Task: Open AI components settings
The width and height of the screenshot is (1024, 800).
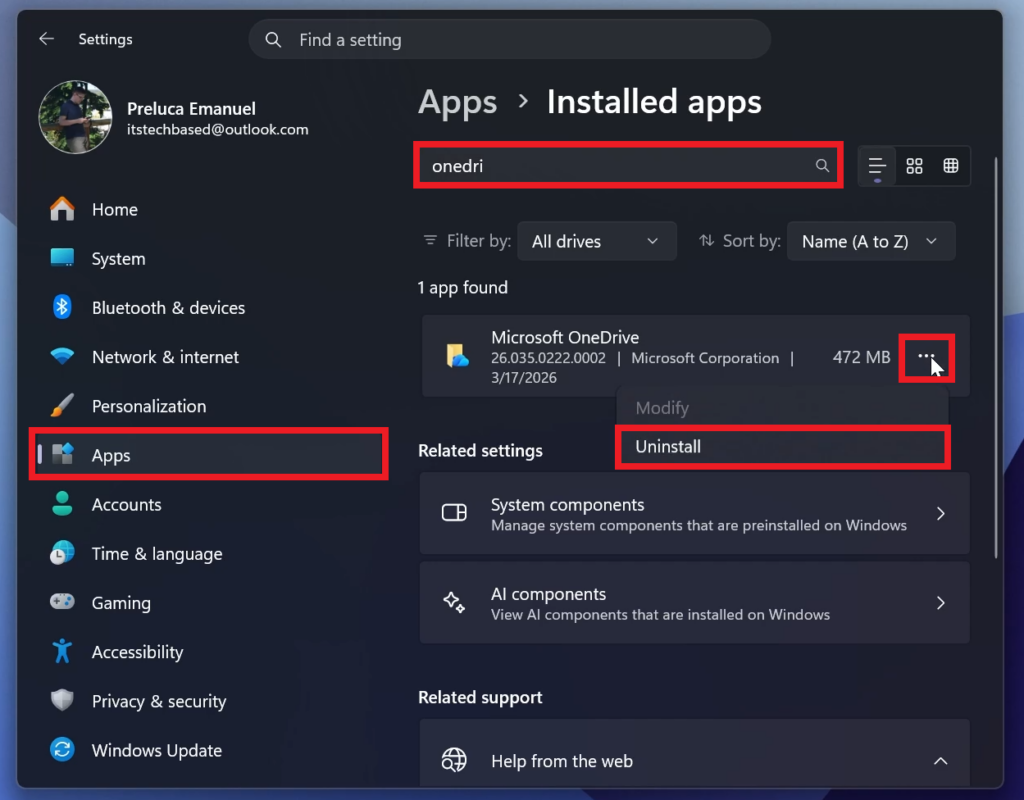Action: pos(694,603)
